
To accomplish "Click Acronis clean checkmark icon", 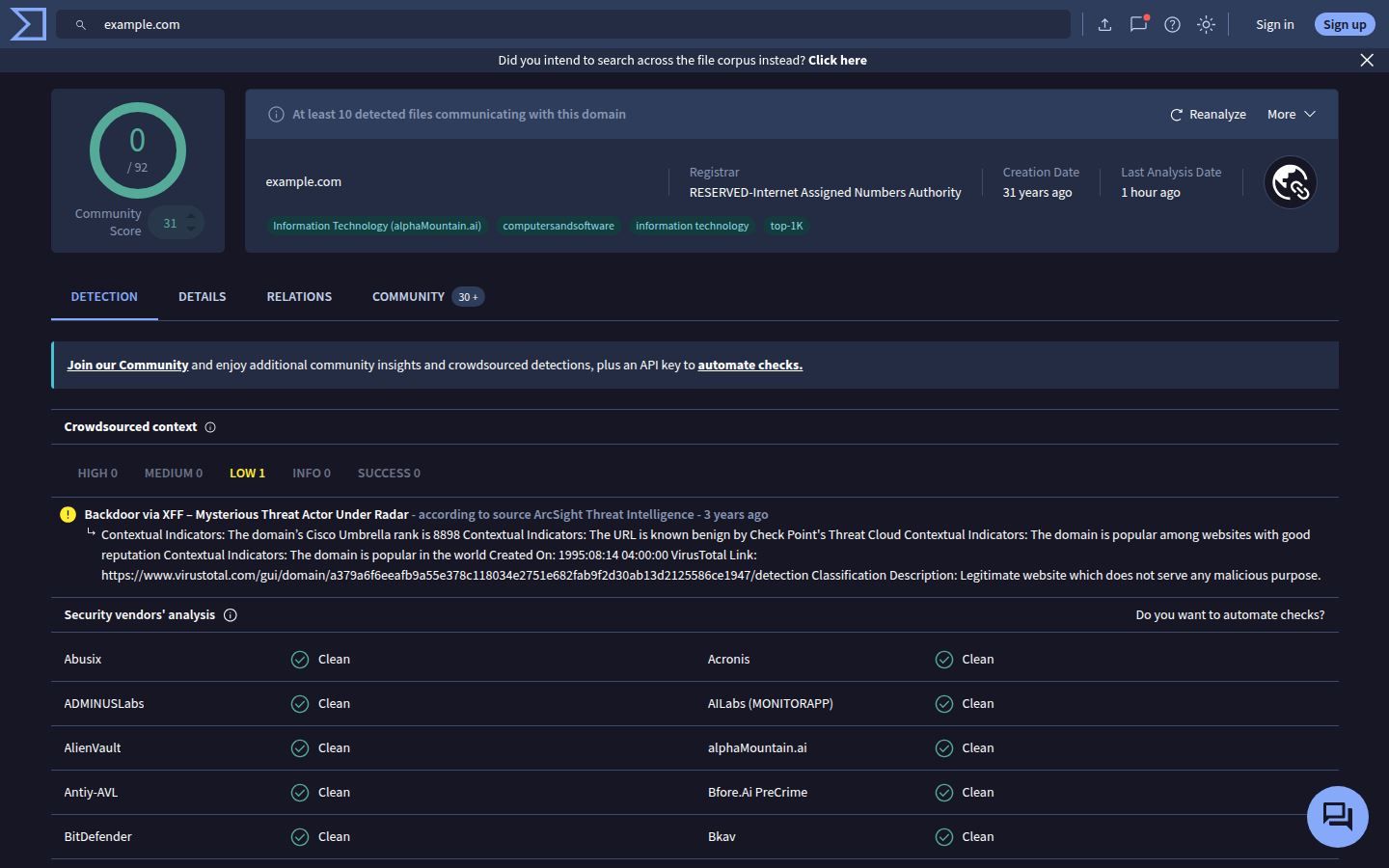I will point(944,660).
